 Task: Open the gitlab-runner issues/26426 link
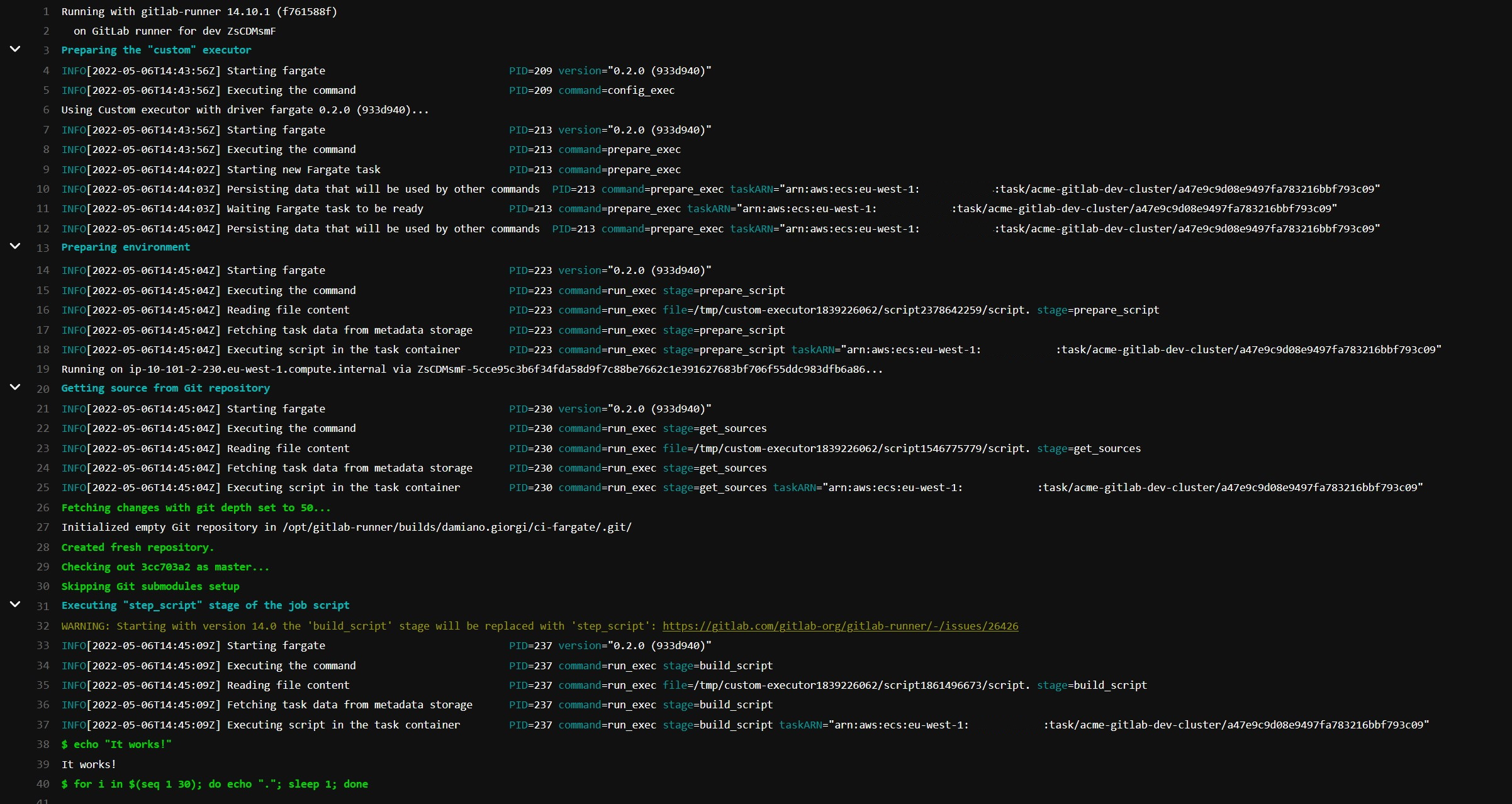(840, 626)
